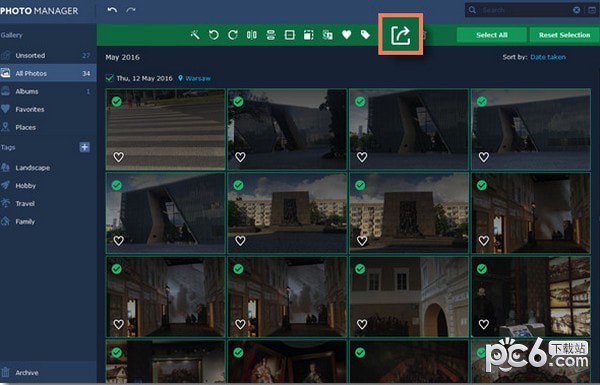Viewport: 600px width, 385px height.
Task: Click the window layout icon beside search
Action: 592,10
